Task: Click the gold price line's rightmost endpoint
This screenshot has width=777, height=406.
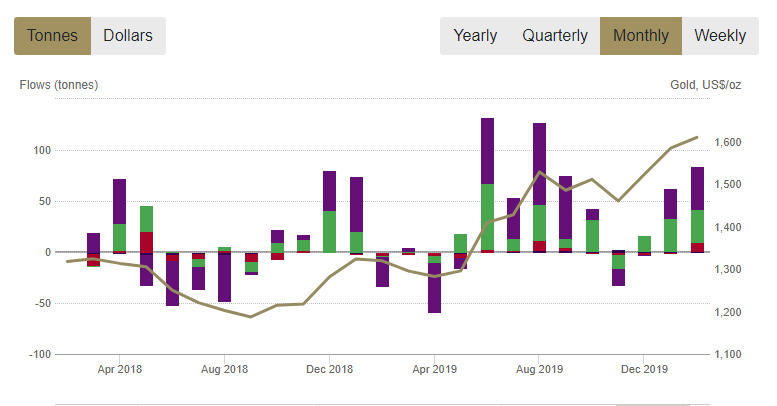Action: (697, 137)
